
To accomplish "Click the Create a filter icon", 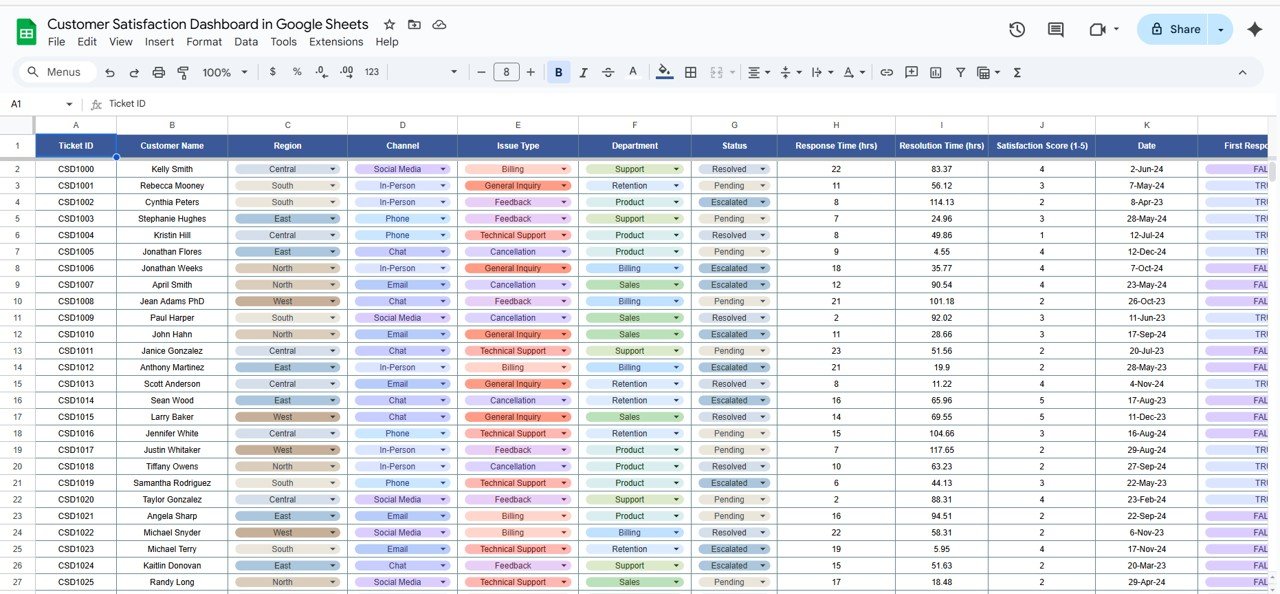I will tap(959, 72).
